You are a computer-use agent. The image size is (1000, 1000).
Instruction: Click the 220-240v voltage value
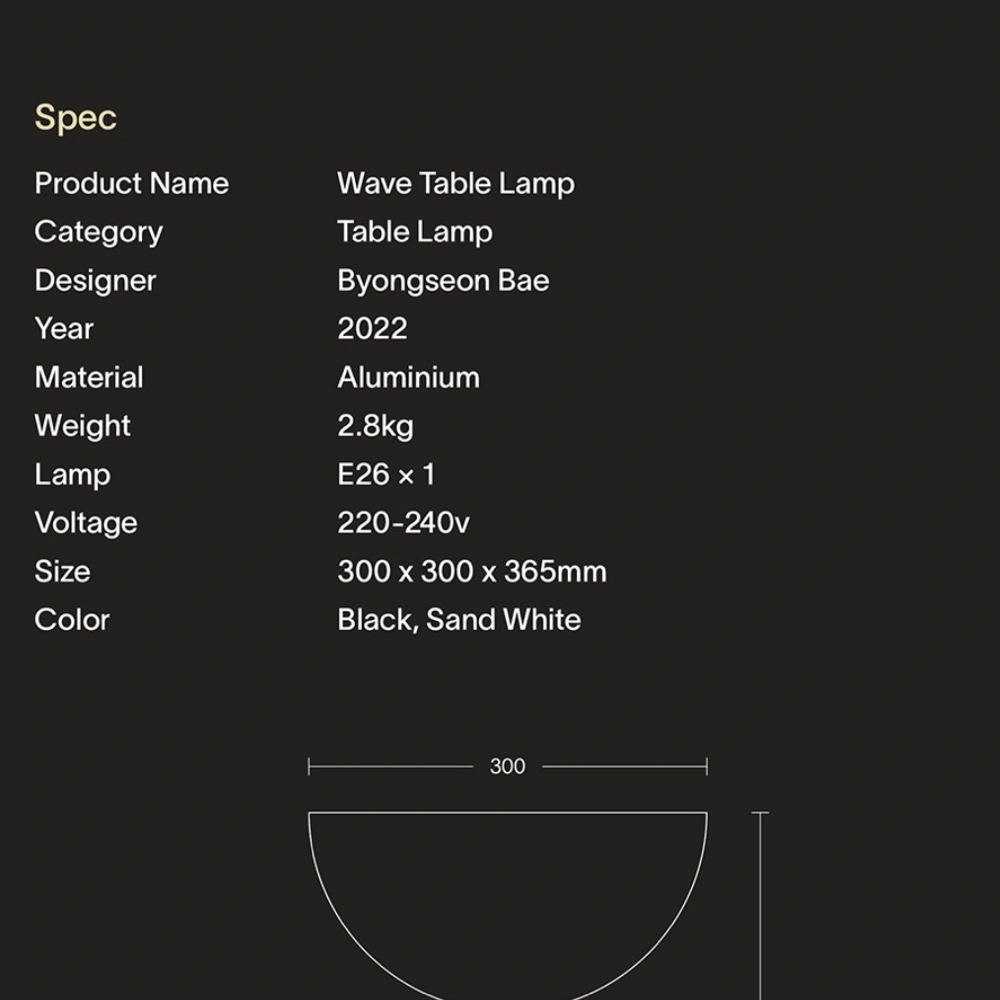coord(403,523)
